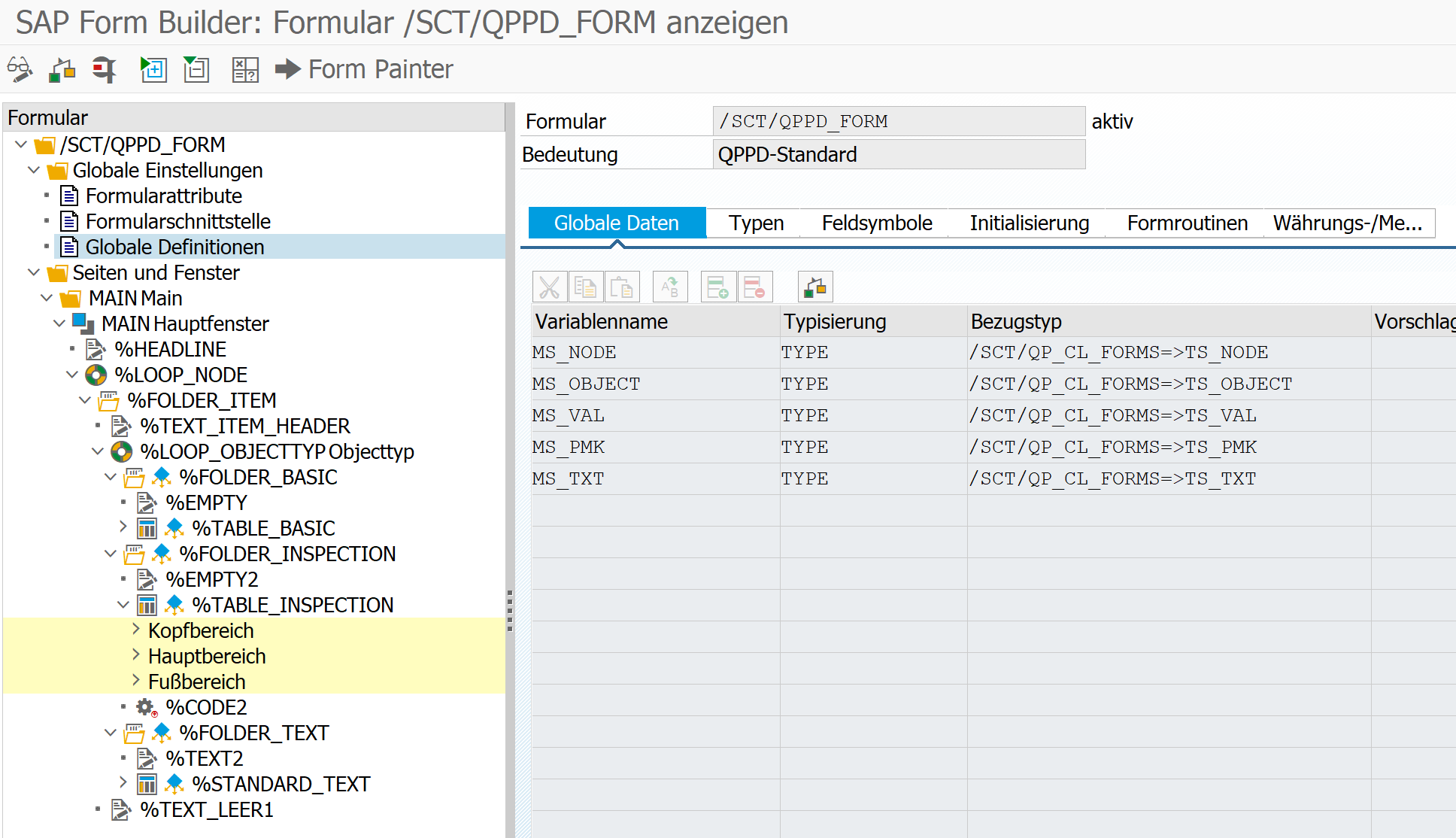1456x838 pixels.
Task: Click the Formular name field /SCT/QPPD_FORM
Action: click(x=899, y=121)
